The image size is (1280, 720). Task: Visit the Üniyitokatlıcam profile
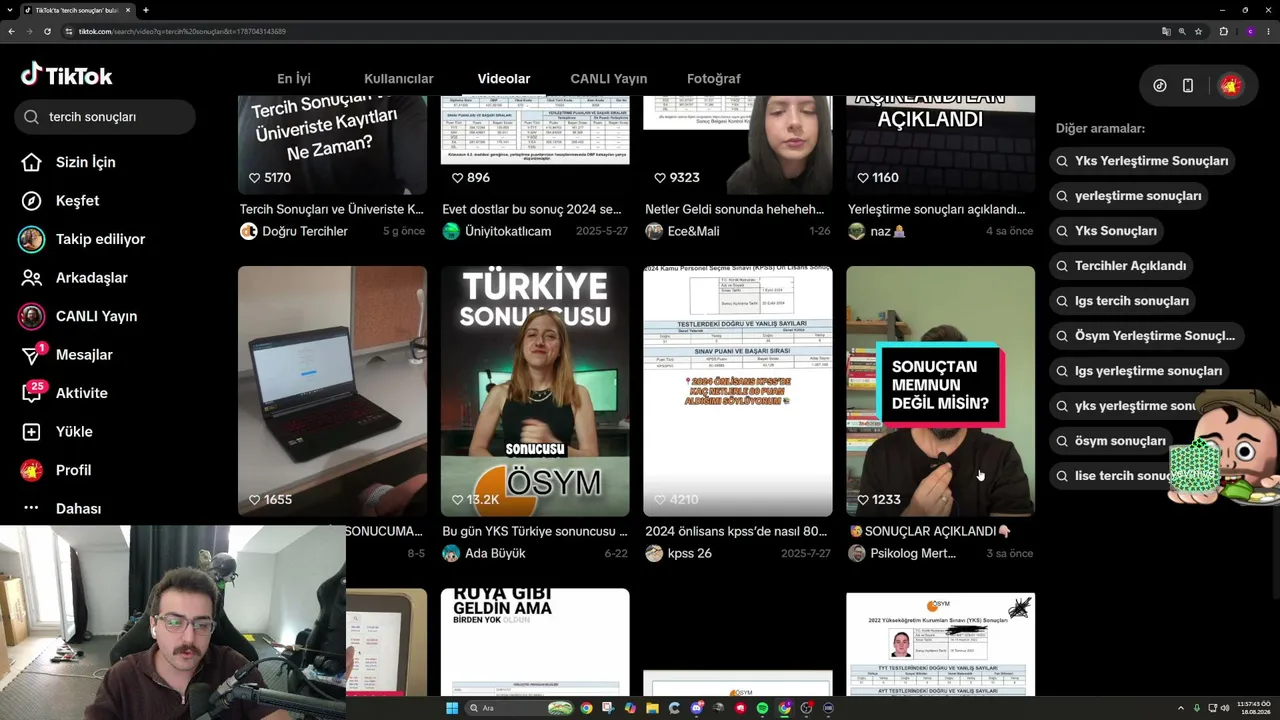(497, 231)
